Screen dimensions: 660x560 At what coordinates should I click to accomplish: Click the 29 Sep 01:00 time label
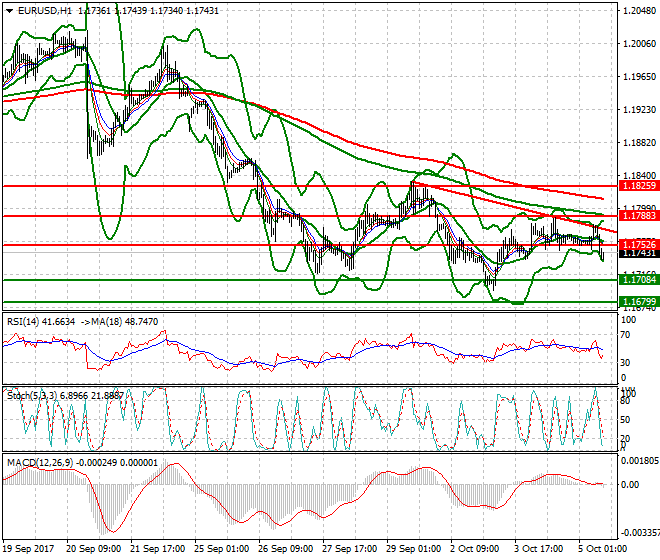pos(414,551)
